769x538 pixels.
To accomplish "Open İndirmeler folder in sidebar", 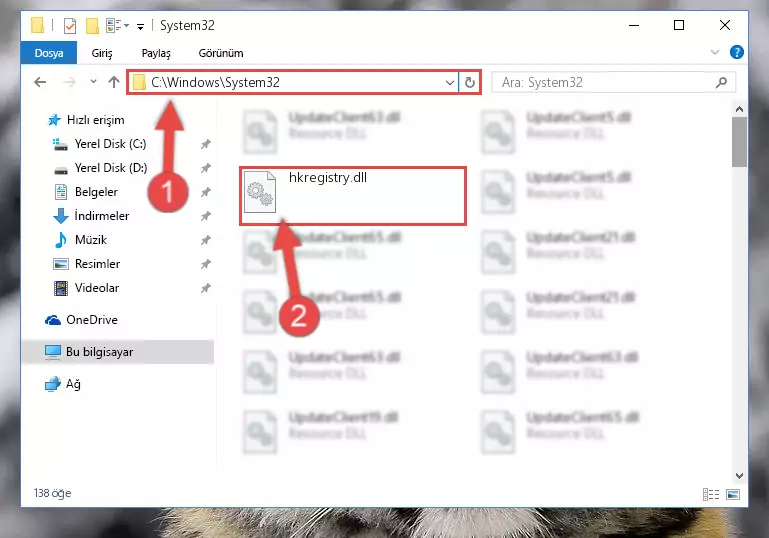I will (91, 216).
